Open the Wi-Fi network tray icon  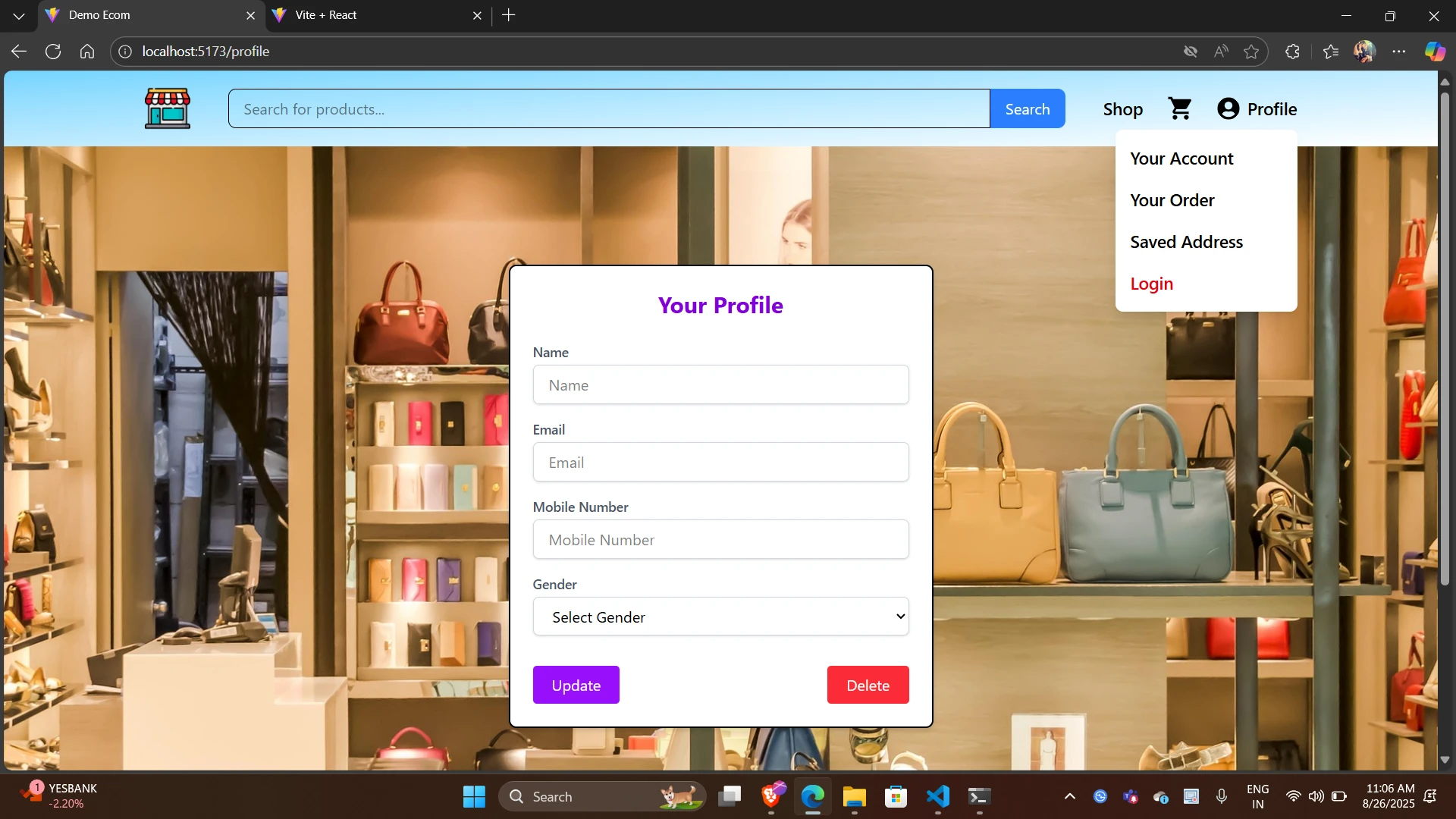(x=1294, y=796)
